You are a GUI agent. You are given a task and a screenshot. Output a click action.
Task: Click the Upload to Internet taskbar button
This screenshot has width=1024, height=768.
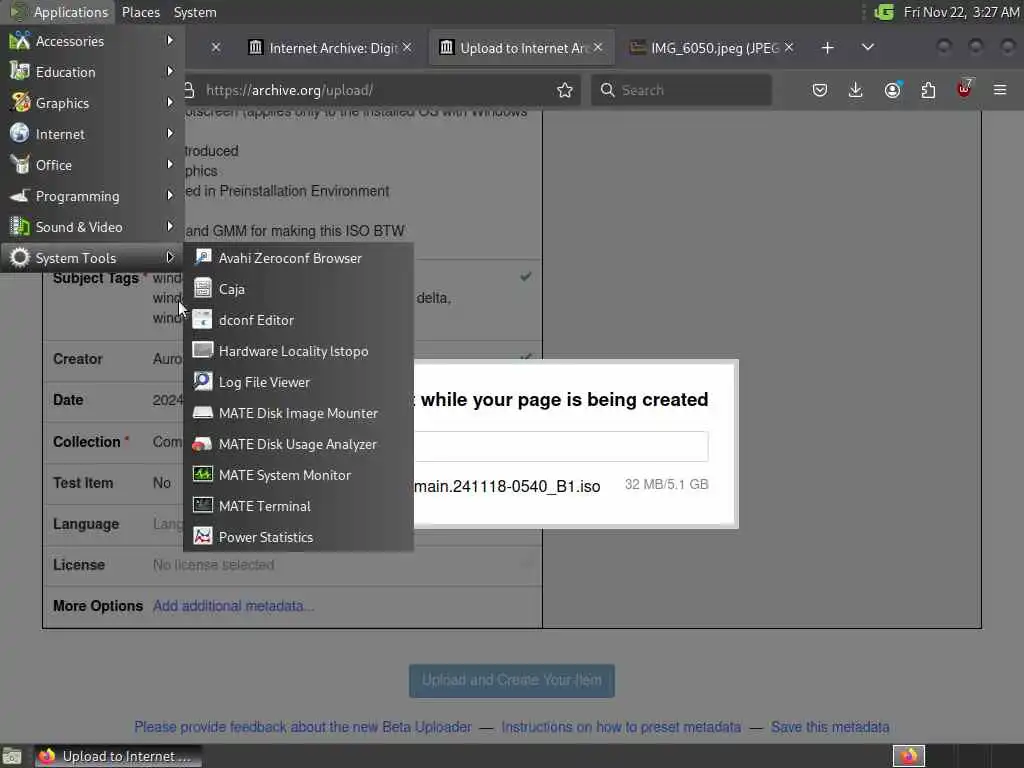(x=118, y=756)
